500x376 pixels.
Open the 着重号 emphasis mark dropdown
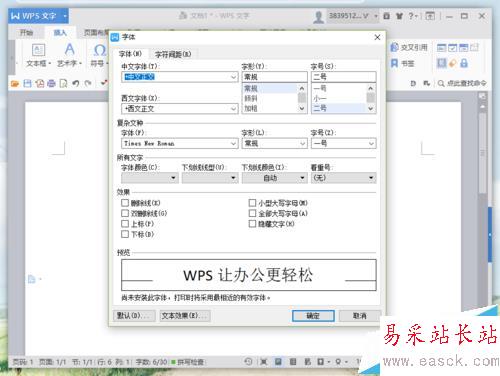pos(343,178)
